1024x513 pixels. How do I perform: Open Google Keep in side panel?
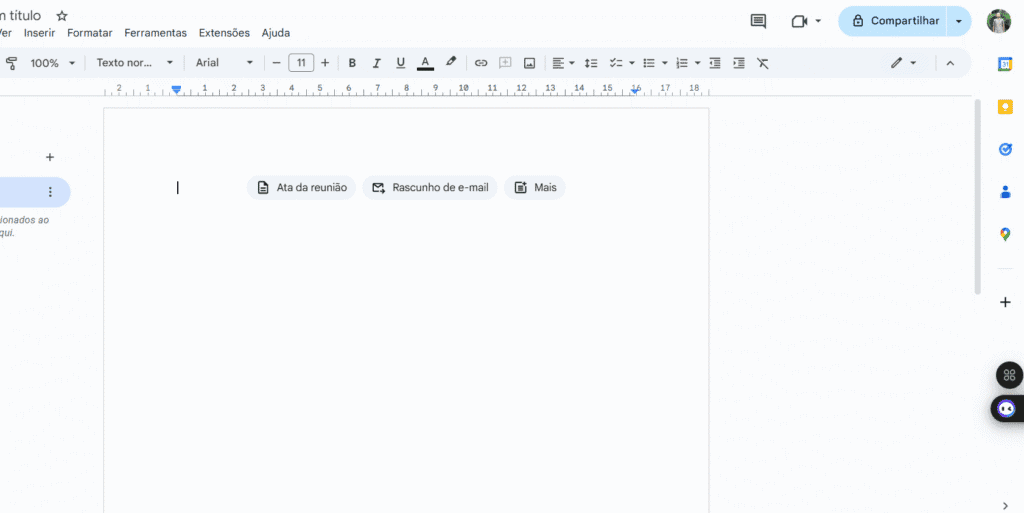[x=1005, y=106]
